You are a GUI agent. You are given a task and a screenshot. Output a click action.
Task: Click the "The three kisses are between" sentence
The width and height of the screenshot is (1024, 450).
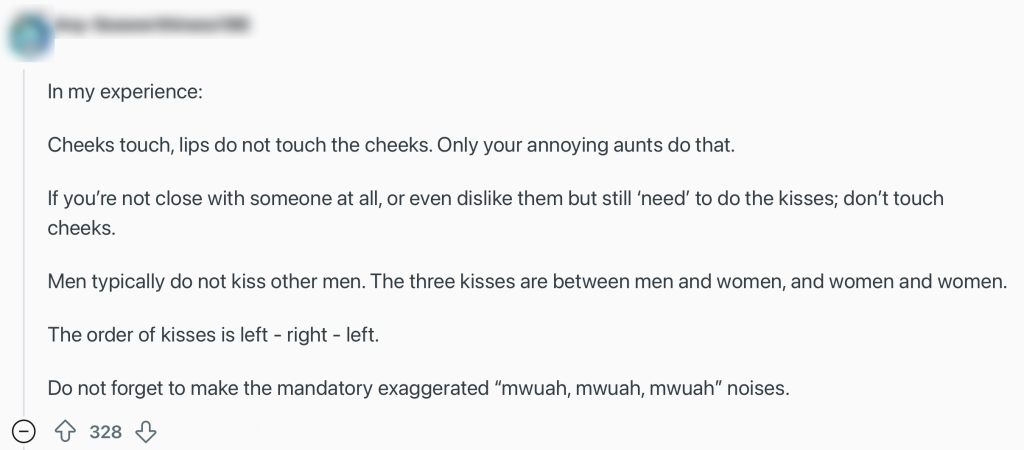690,281
